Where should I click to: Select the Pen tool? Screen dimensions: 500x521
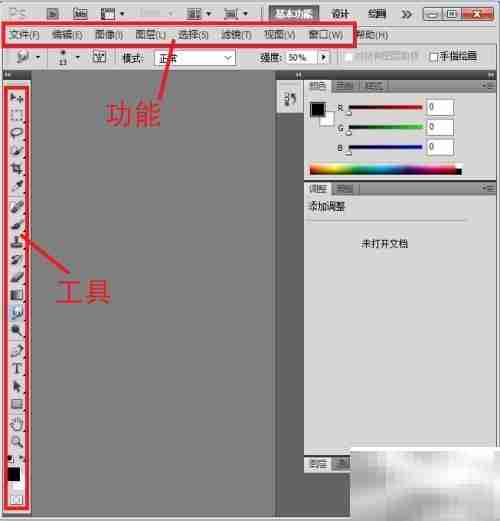tap(17, 351)
